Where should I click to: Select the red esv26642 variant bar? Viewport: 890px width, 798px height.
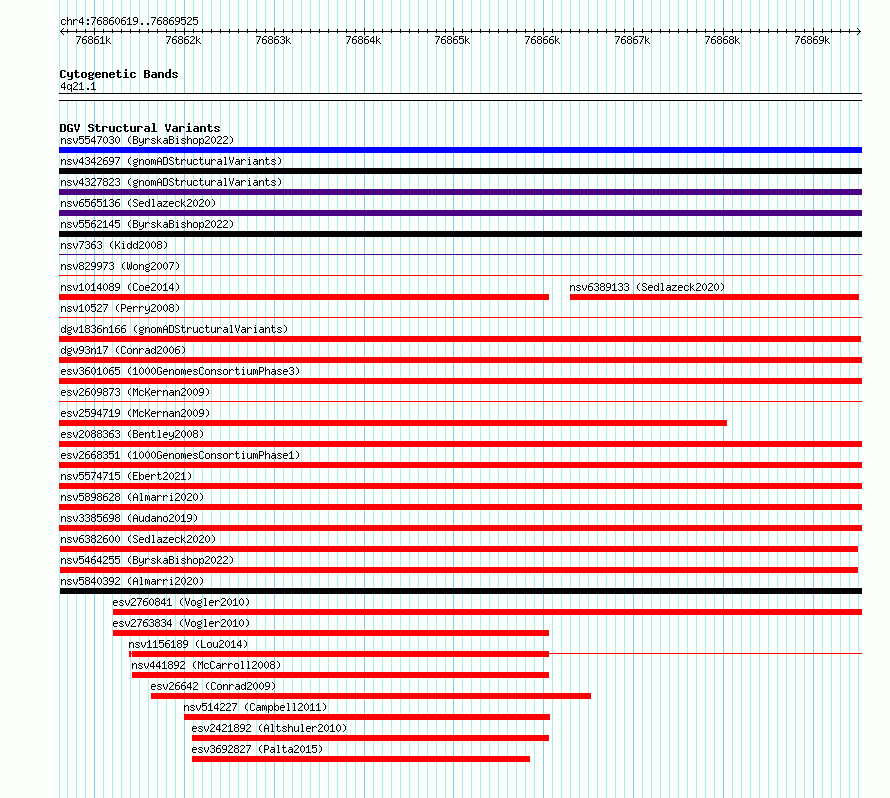(x=371, y=696)
